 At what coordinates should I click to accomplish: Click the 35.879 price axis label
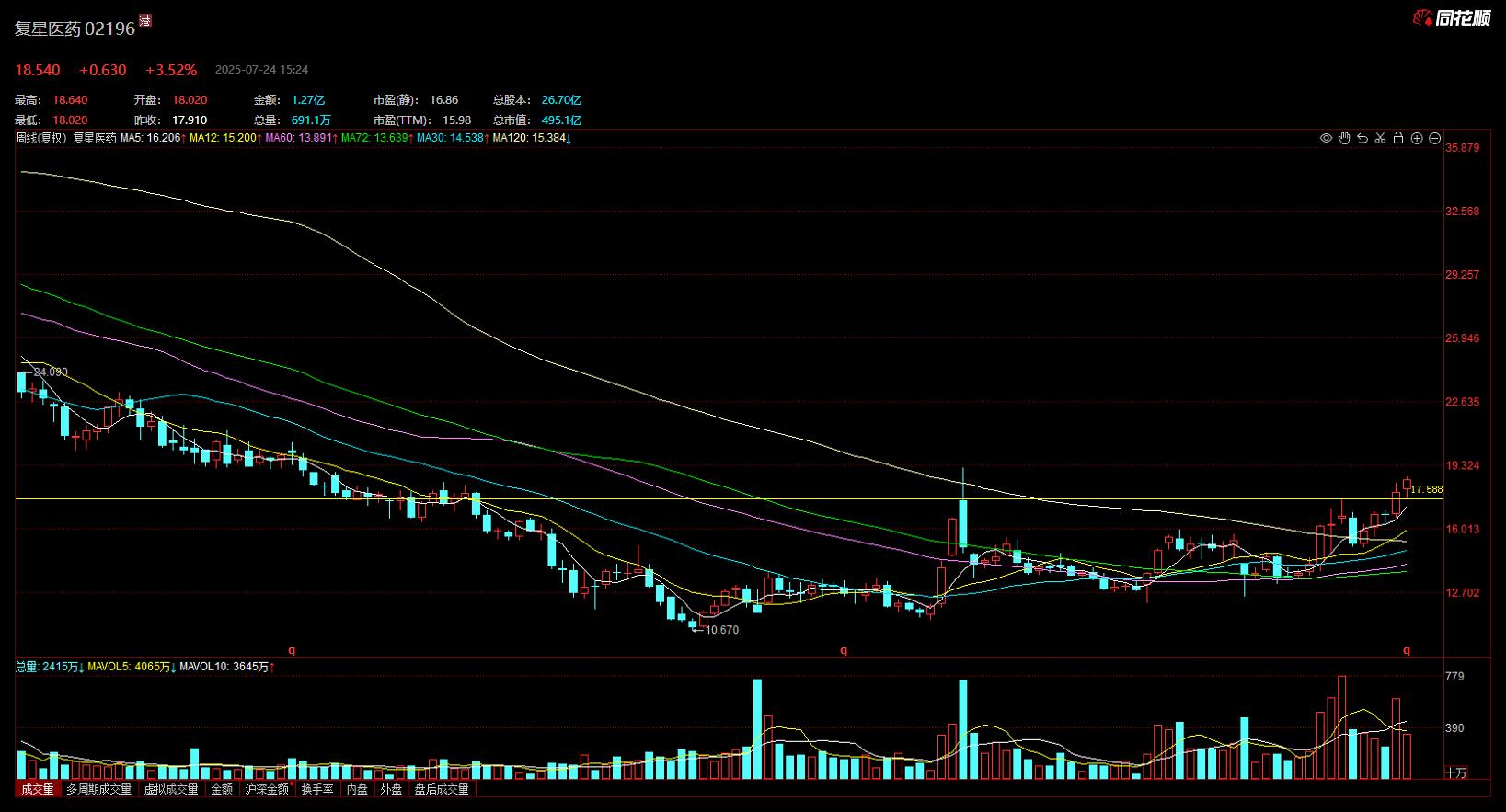pyautogui.click(x=1463, y=148)
